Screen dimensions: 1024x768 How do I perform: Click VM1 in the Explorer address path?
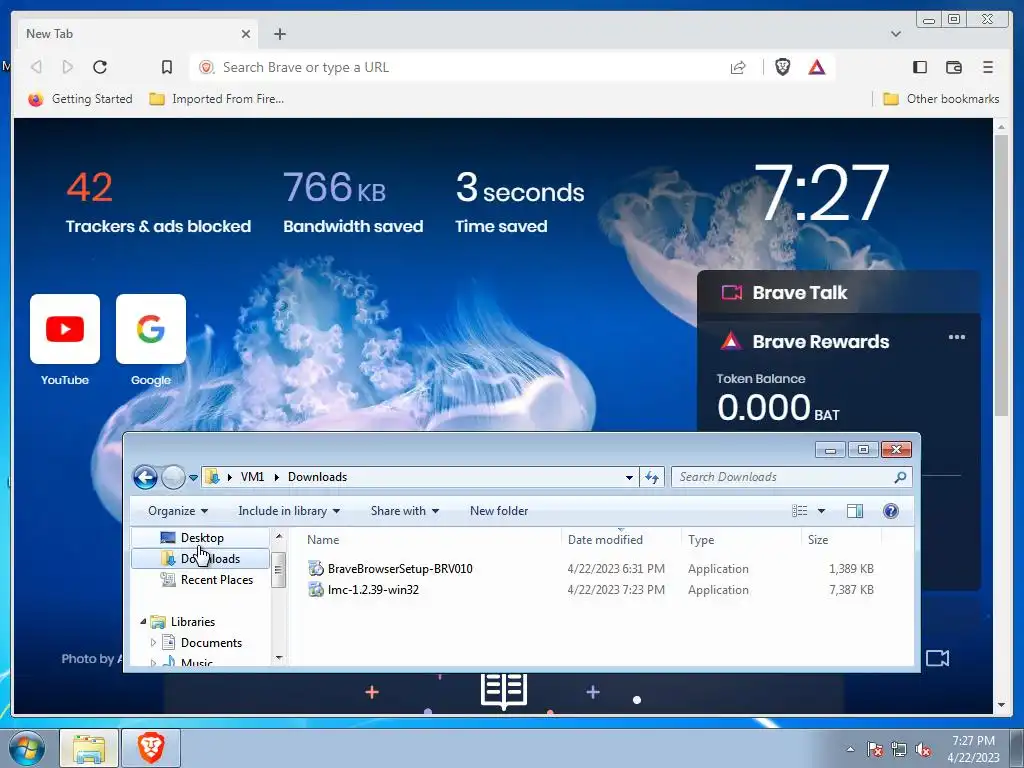coord(252,477)
